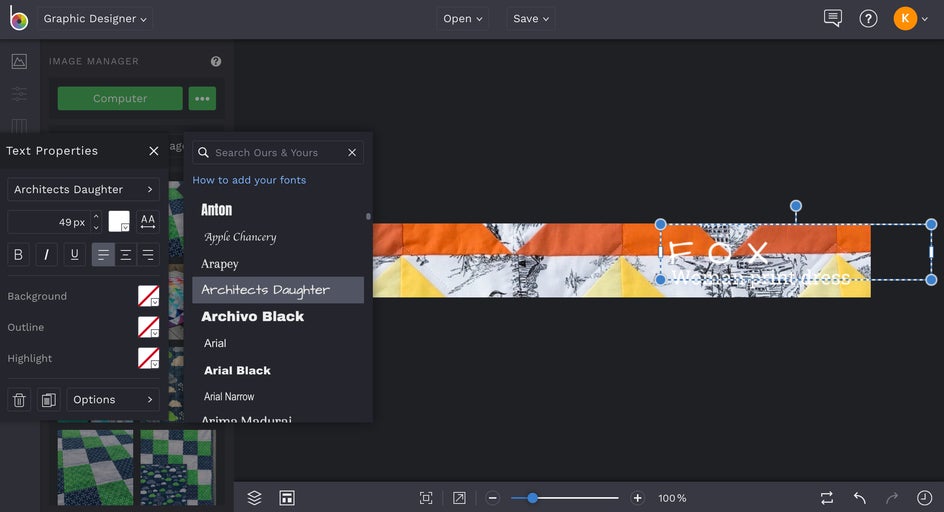Image resolution: width=944 pixels, height=512 pixels.
Task: Align text right
Action: point(148,255)
